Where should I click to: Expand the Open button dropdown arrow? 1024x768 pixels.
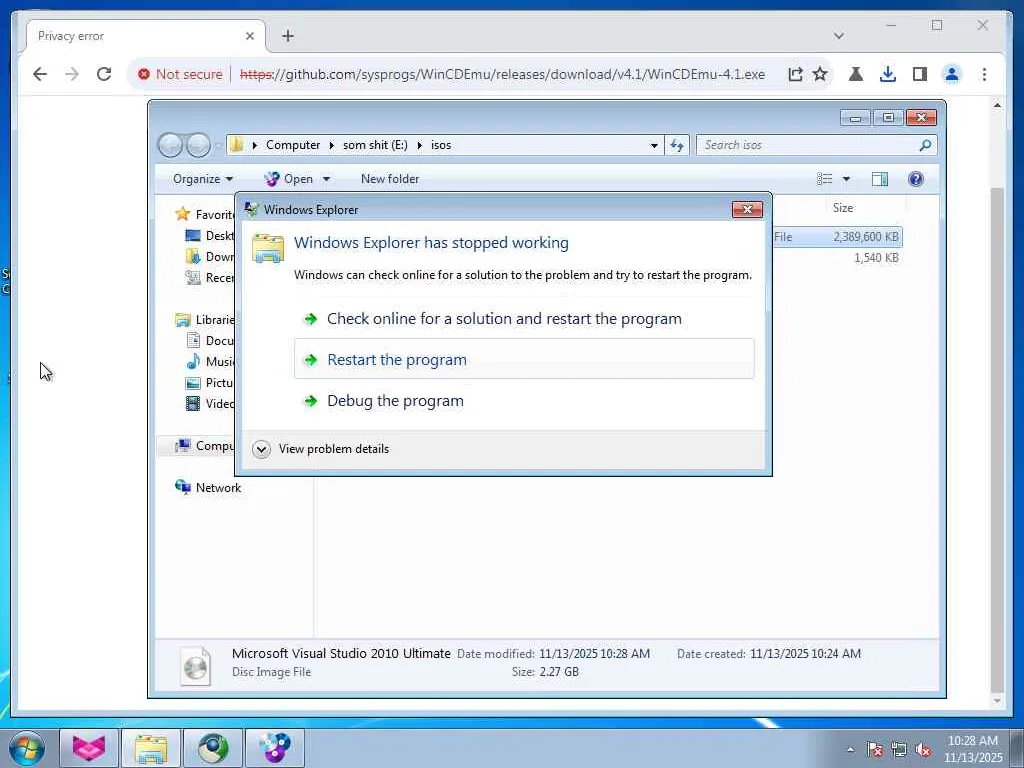pos(327,179)
